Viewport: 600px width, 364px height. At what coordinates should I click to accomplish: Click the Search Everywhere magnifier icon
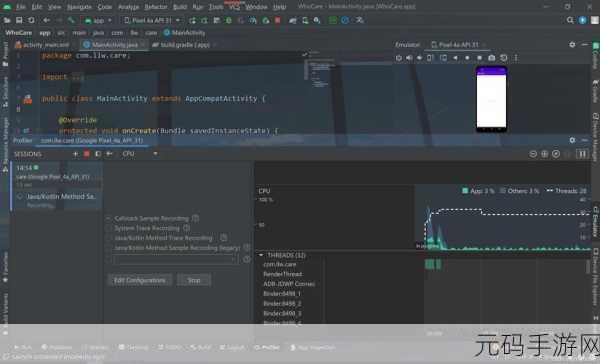point(570,20)
